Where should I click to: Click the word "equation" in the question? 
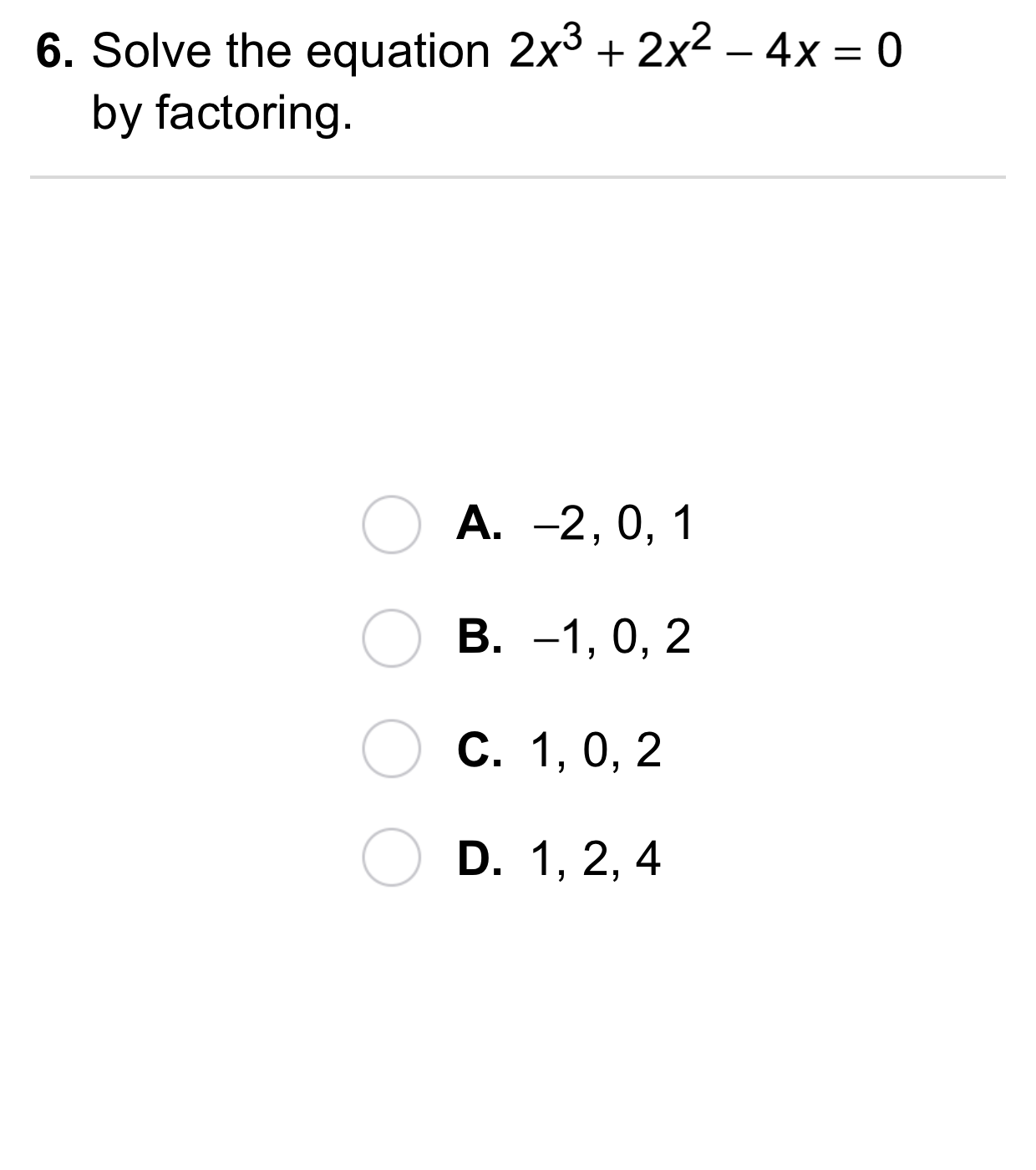click(x=398, y=53)
